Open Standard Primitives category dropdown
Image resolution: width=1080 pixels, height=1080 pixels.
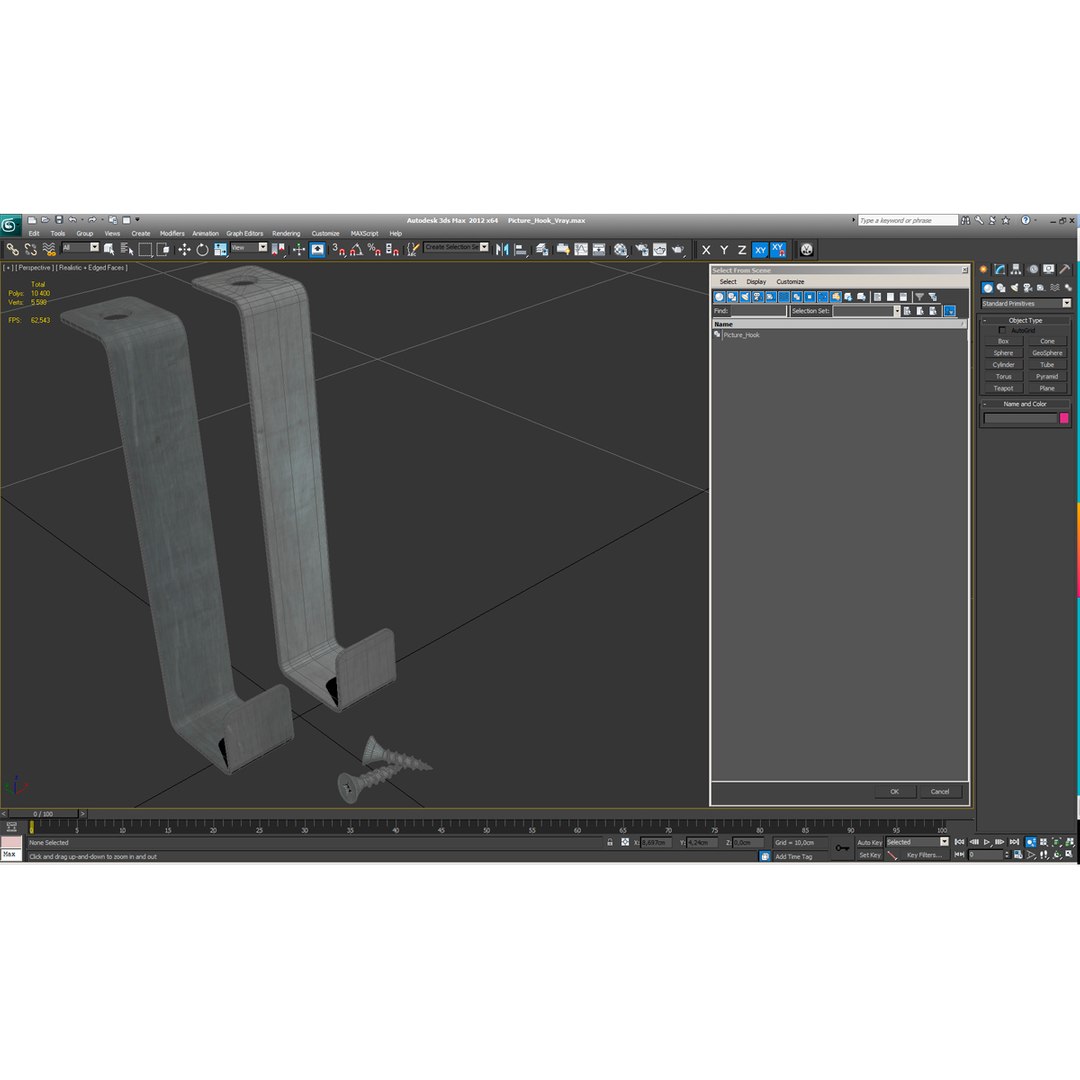(1026, 303)
